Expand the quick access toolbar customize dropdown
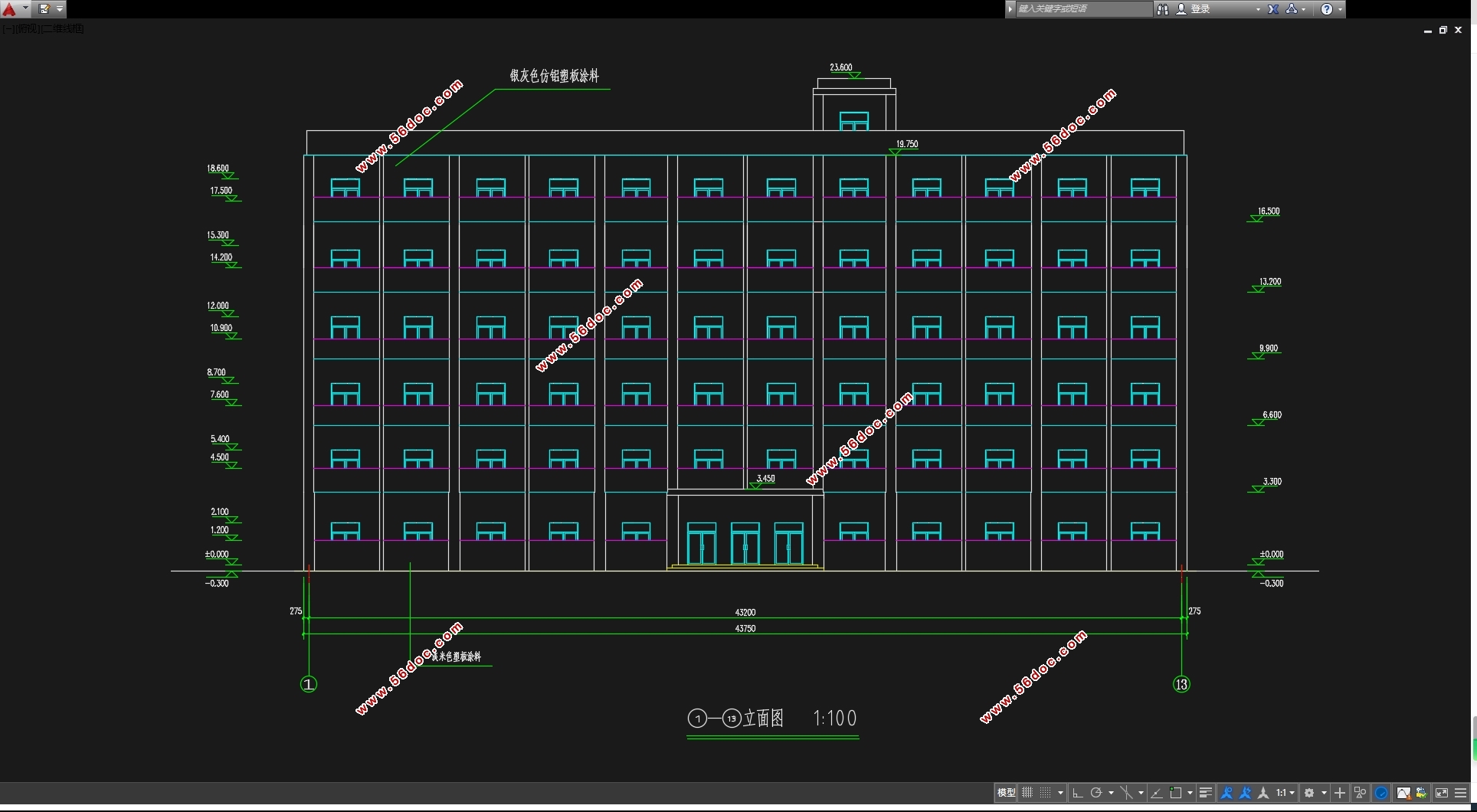This screenshot has width=1477, height=812. pyautogui.click(x=60, y=9)
